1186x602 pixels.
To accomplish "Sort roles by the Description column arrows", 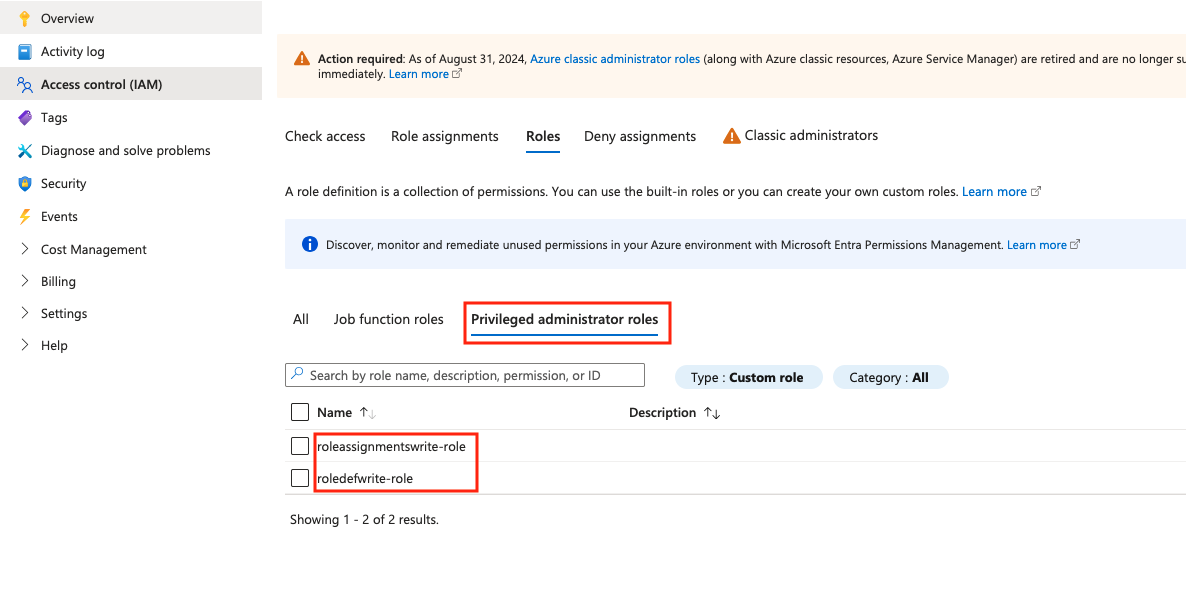I will tap(712, 413).
